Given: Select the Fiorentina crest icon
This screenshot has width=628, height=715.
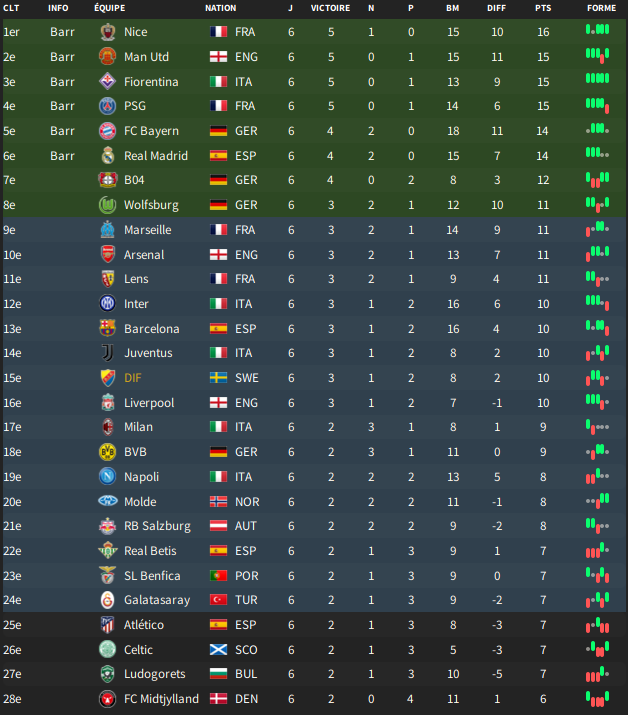Looking at the screenshot, I should [x=108, y=82].
